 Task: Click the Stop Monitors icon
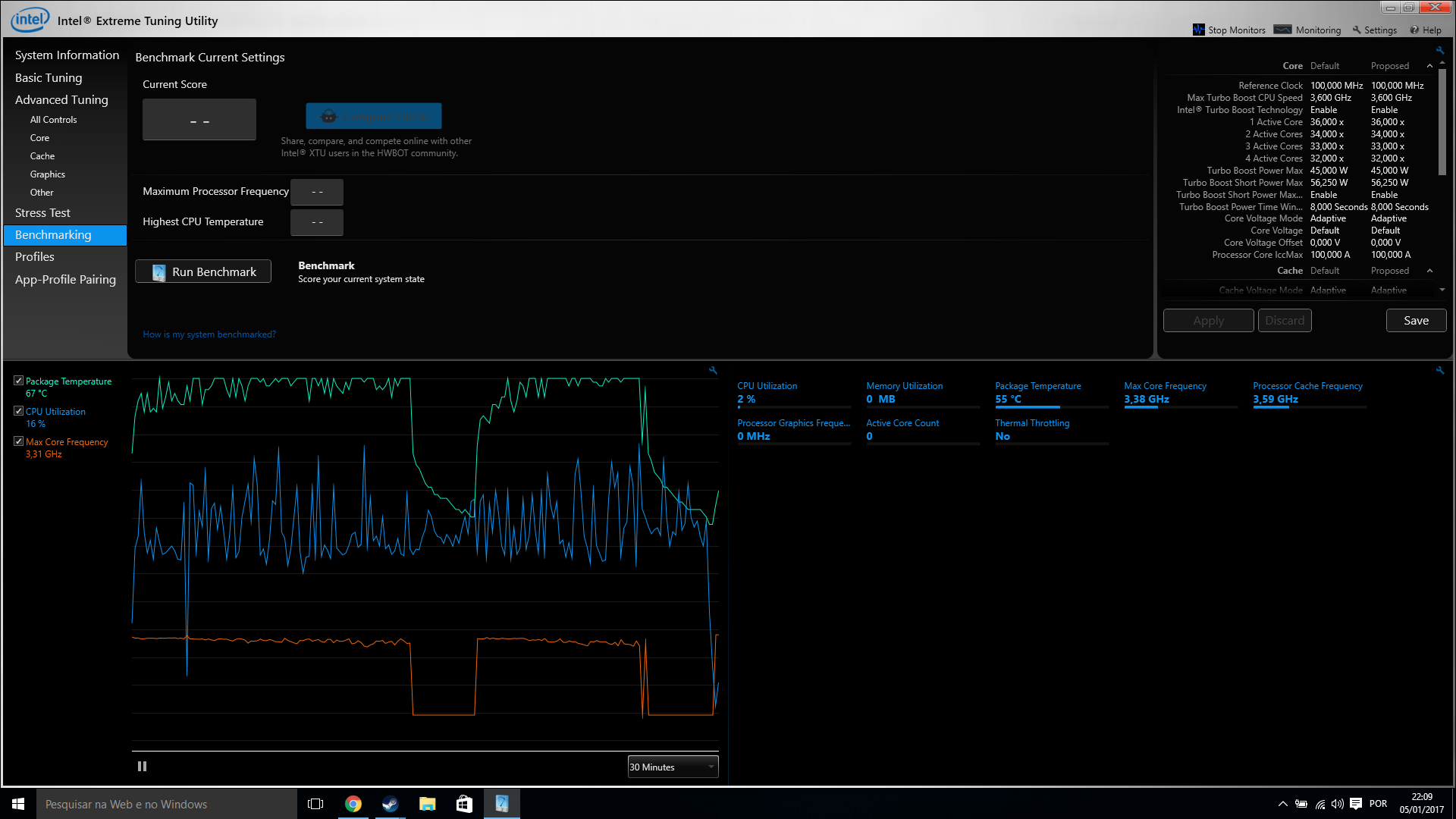1198,30
